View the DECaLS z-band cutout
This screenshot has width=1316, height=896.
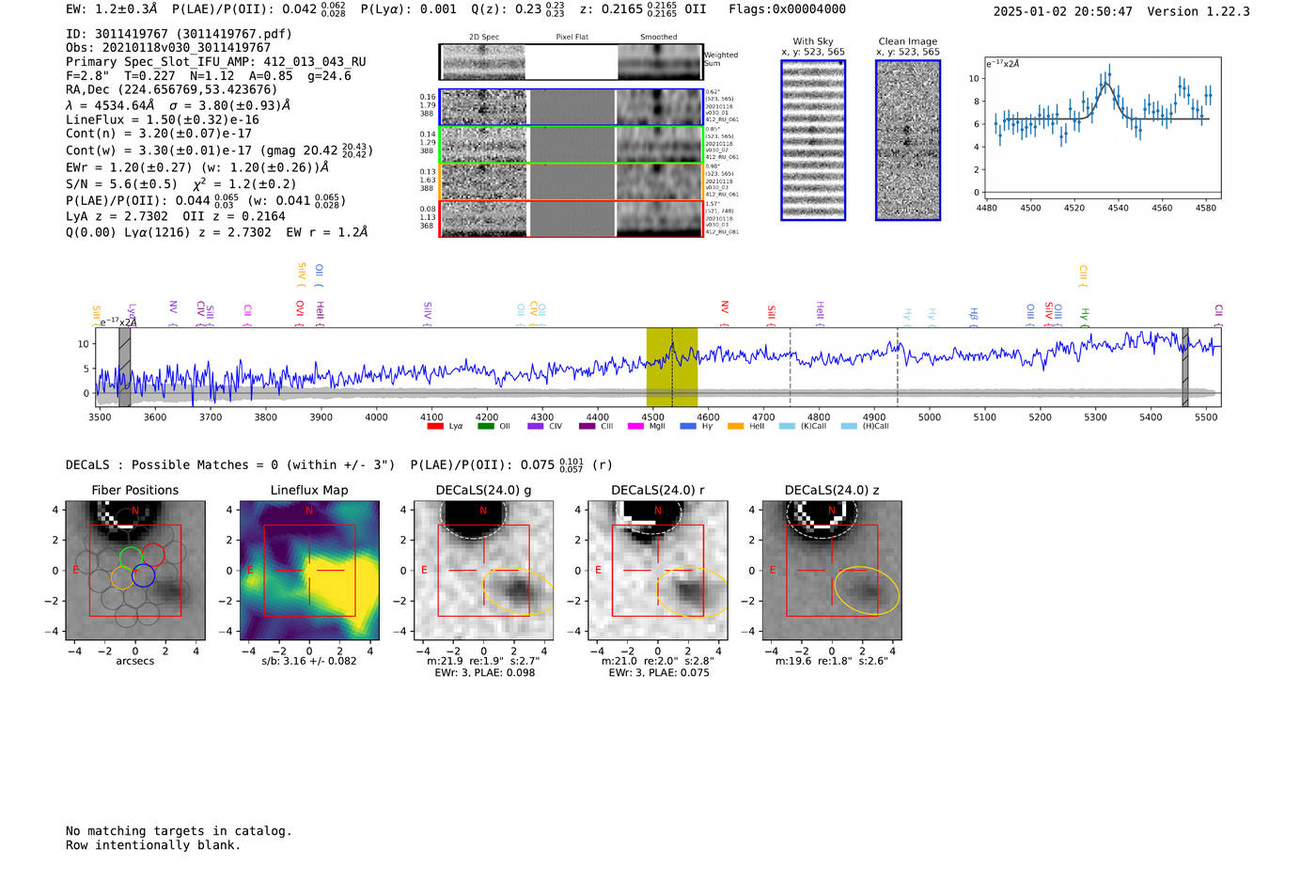[832, 571]
